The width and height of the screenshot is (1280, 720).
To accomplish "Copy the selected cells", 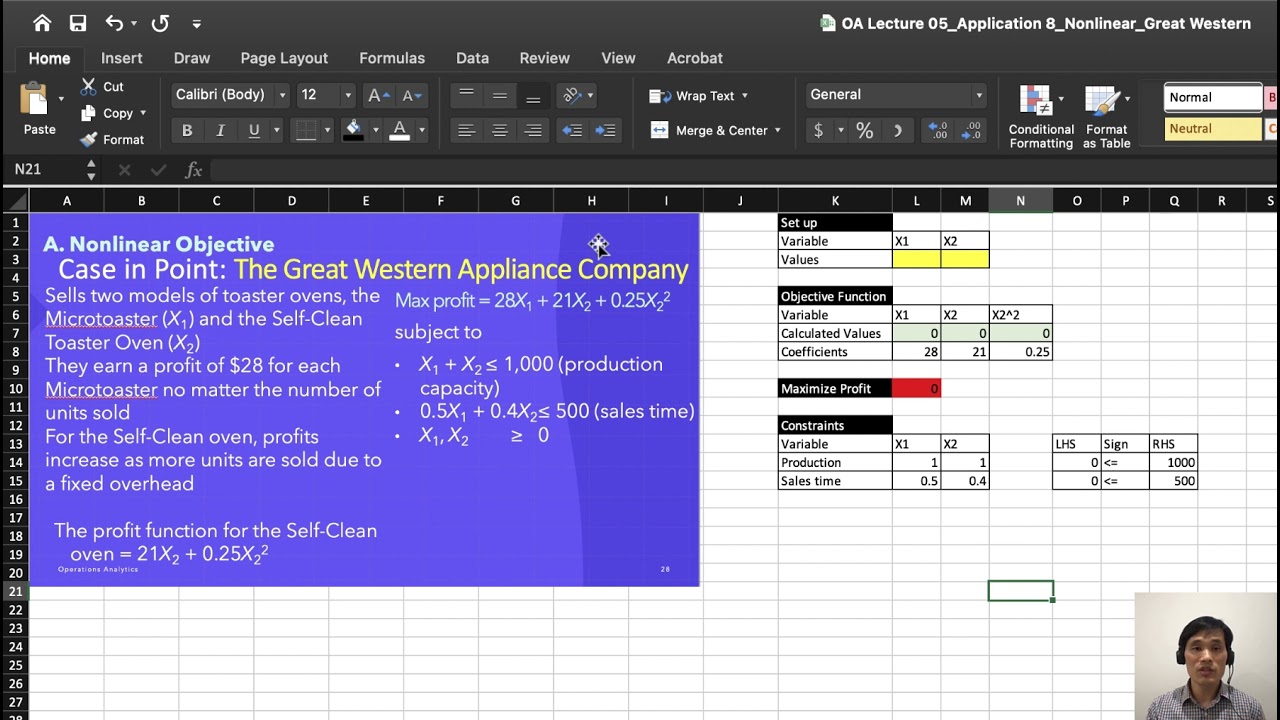I will coord(106,113).
